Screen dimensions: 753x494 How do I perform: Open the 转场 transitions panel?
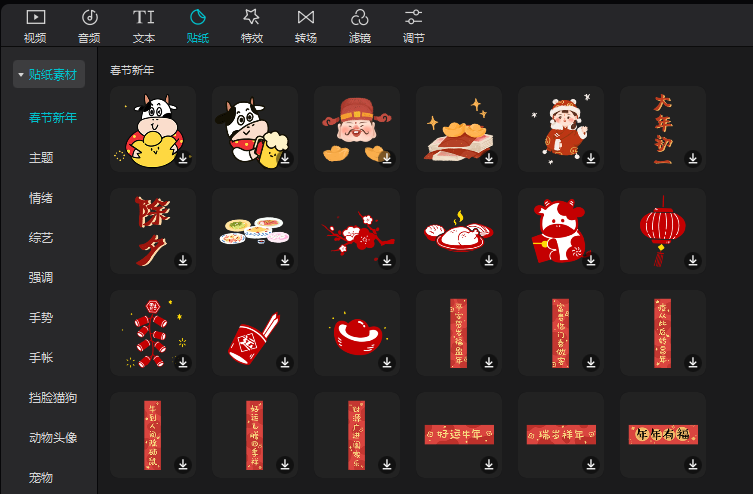pyautogui.click(x=305, y=25)
